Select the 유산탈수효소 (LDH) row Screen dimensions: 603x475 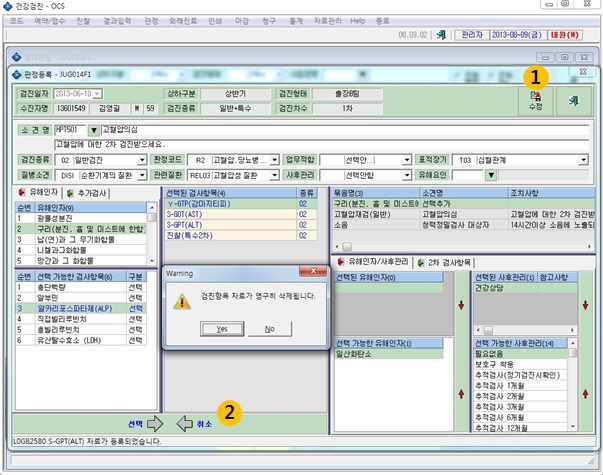point(81,340)
